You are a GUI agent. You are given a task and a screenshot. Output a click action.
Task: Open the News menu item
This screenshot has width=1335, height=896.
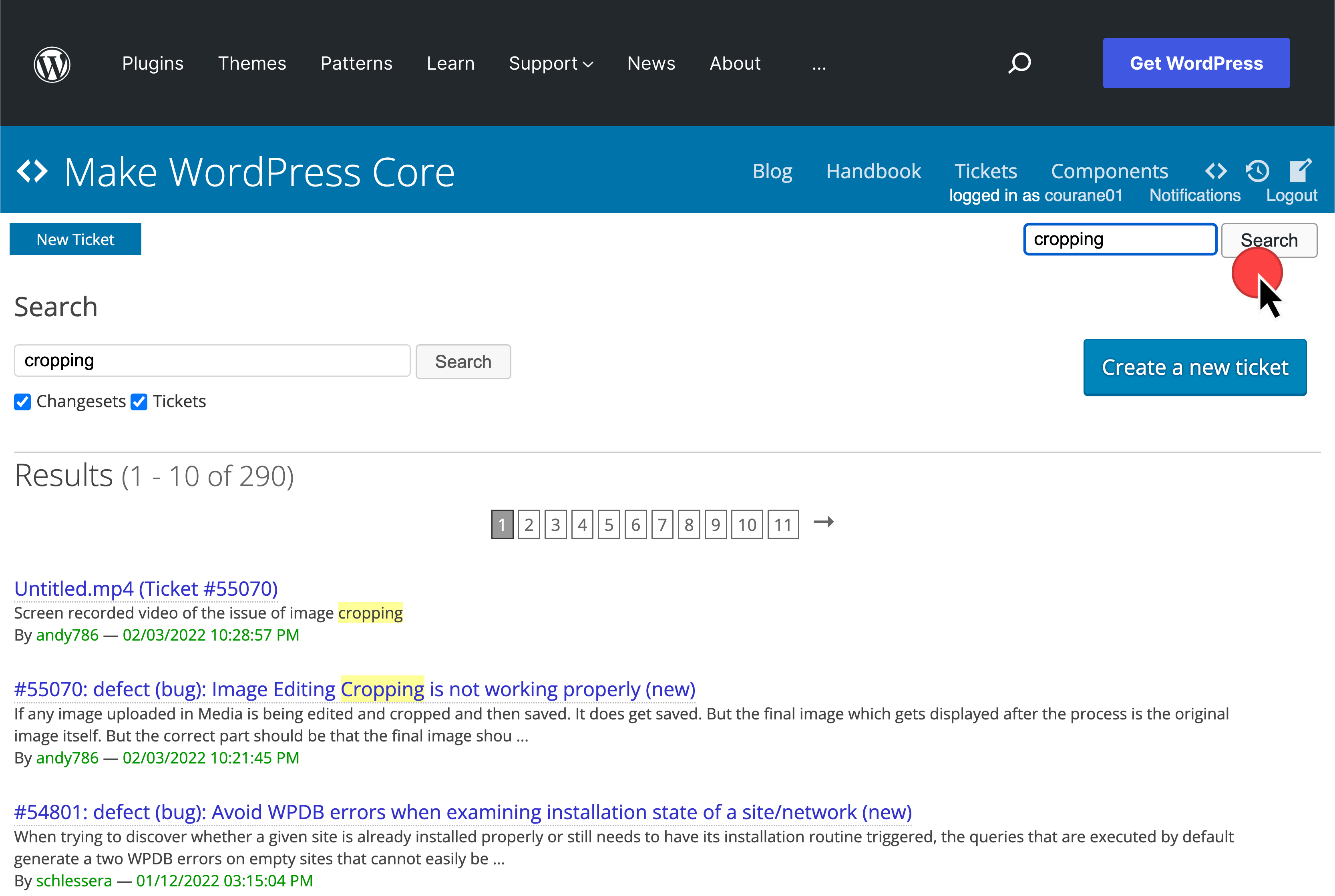(x=651, y=63)
